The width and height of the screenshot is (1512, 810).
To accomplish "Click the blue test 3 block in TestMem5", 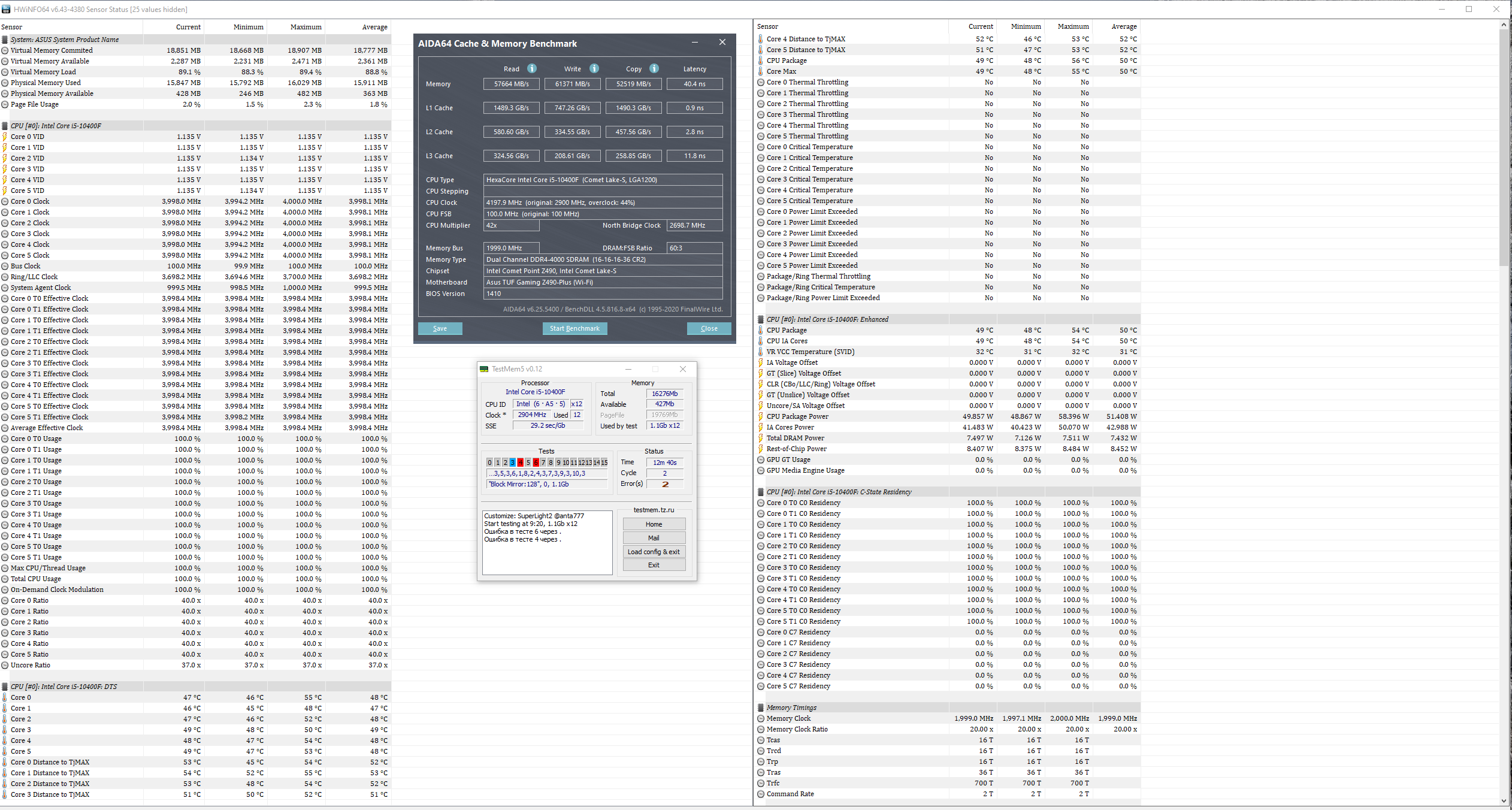I will [x=513, y=463].
